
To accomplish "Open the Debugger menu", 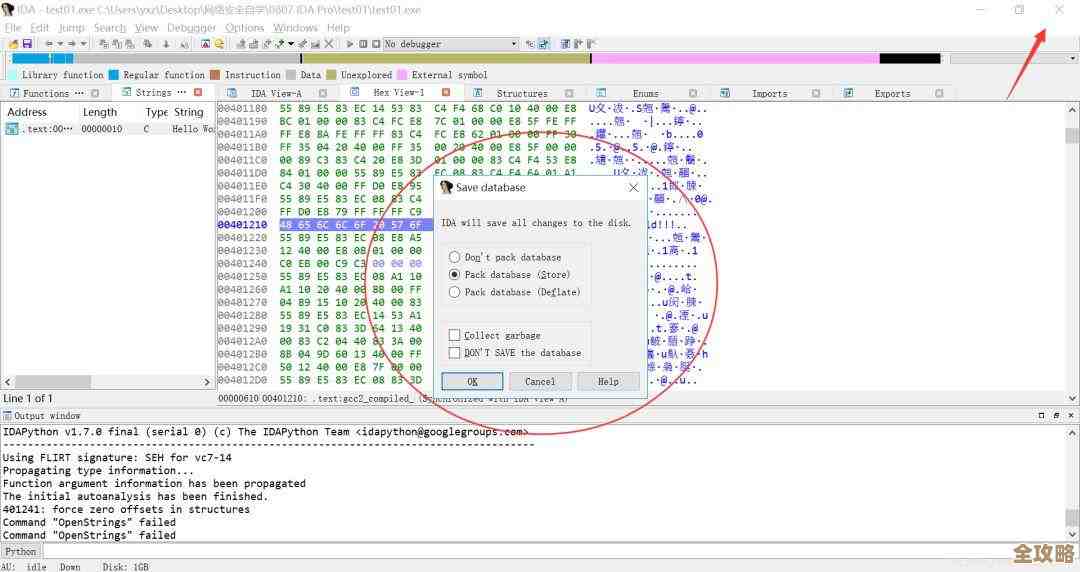I will pyautogui.click(x=190, y=28).
